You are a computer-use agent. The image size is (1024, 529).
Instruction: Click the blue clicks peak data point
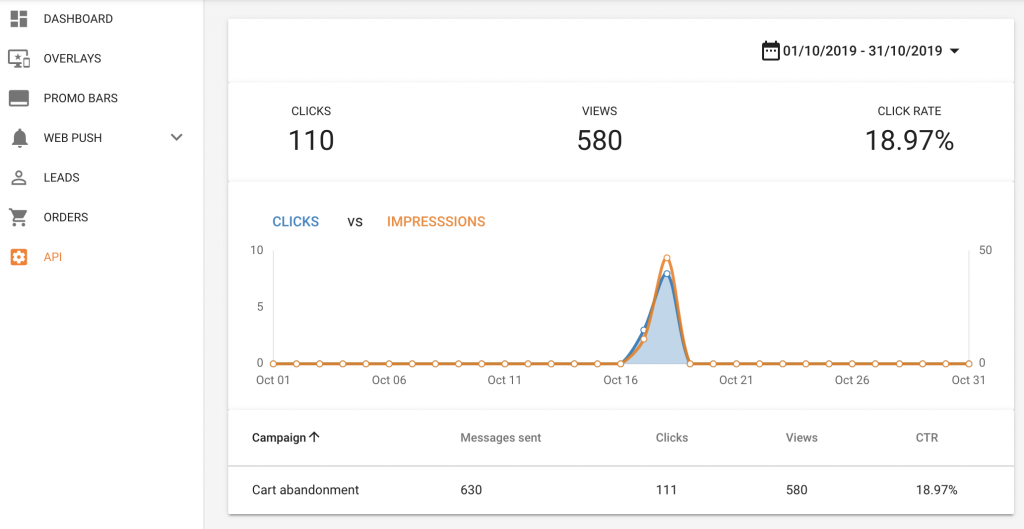[667, 274]
